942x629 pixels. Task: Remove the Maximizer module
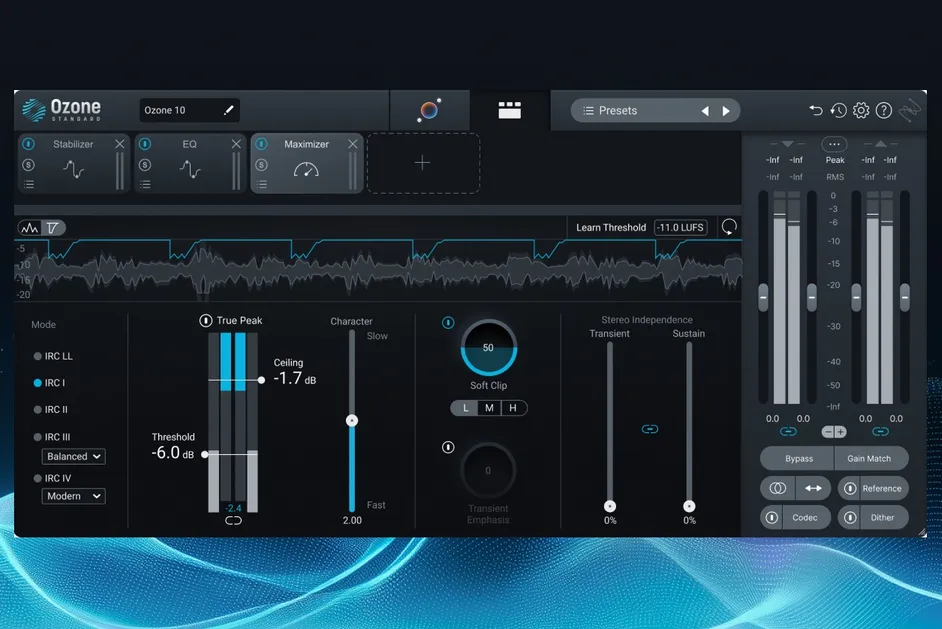point(353,144)
